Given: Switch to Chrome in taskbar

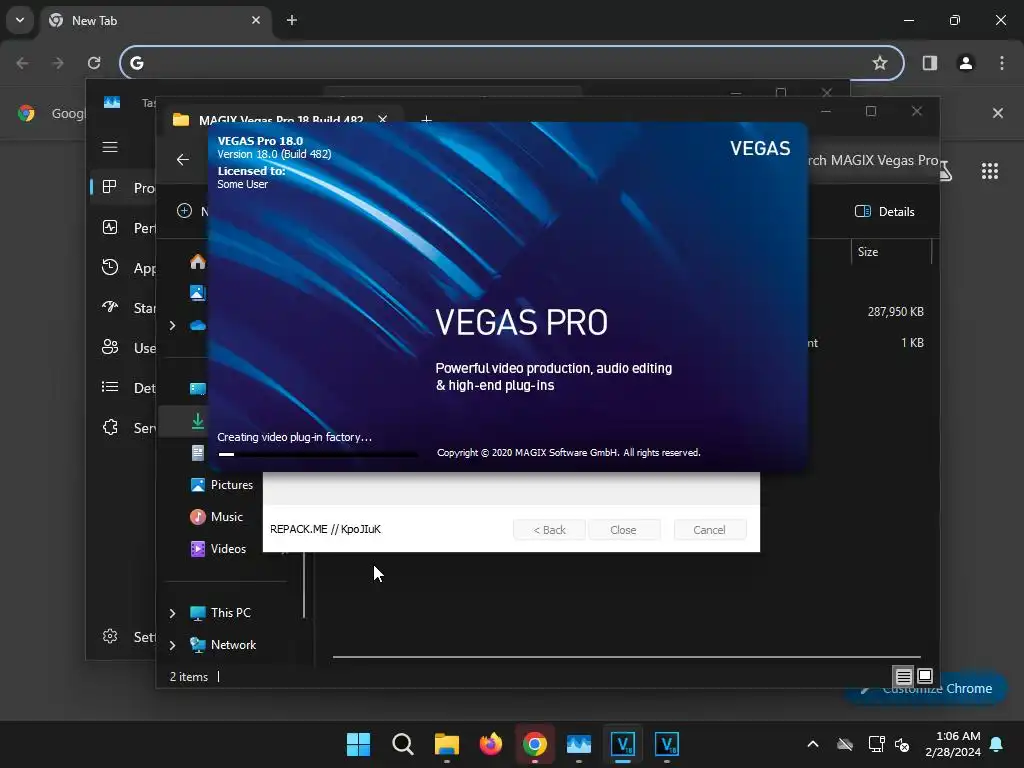Looking at the screenshot, I should (535, 744).
